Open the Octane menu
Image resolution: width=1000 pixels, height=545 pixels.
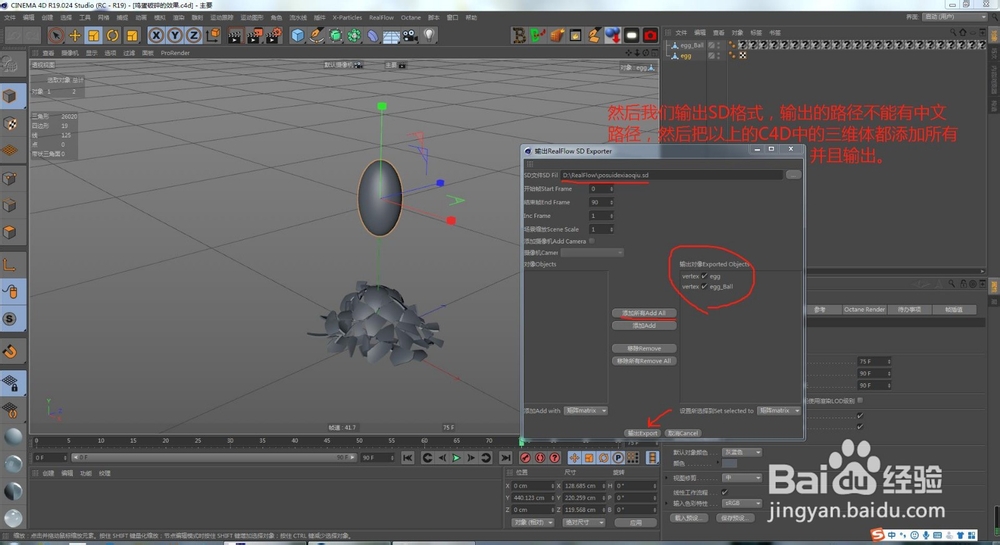point(411,17)
